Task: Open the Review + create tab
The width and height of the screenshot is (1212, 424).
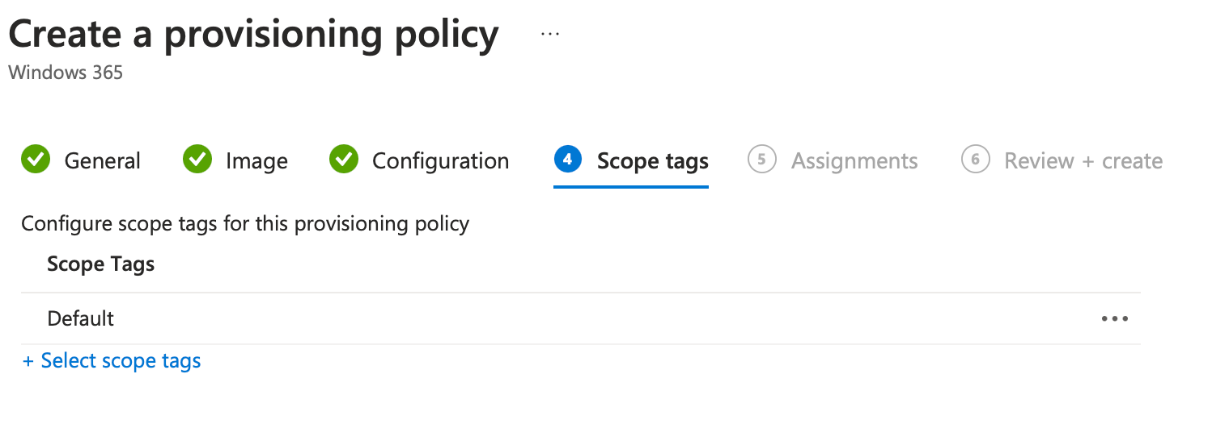Action: 1084,161
